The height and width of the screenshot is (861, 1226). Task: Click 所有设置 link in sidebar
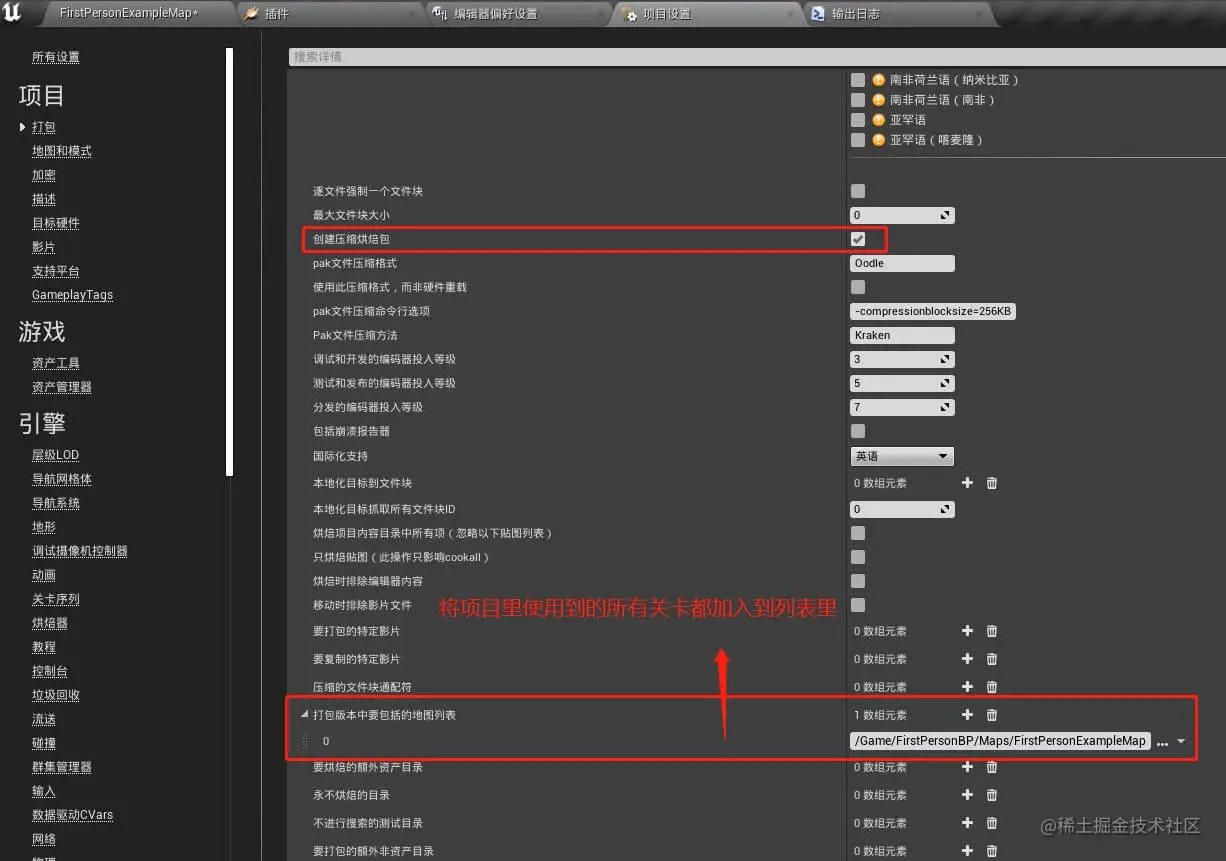click(56, 57)
